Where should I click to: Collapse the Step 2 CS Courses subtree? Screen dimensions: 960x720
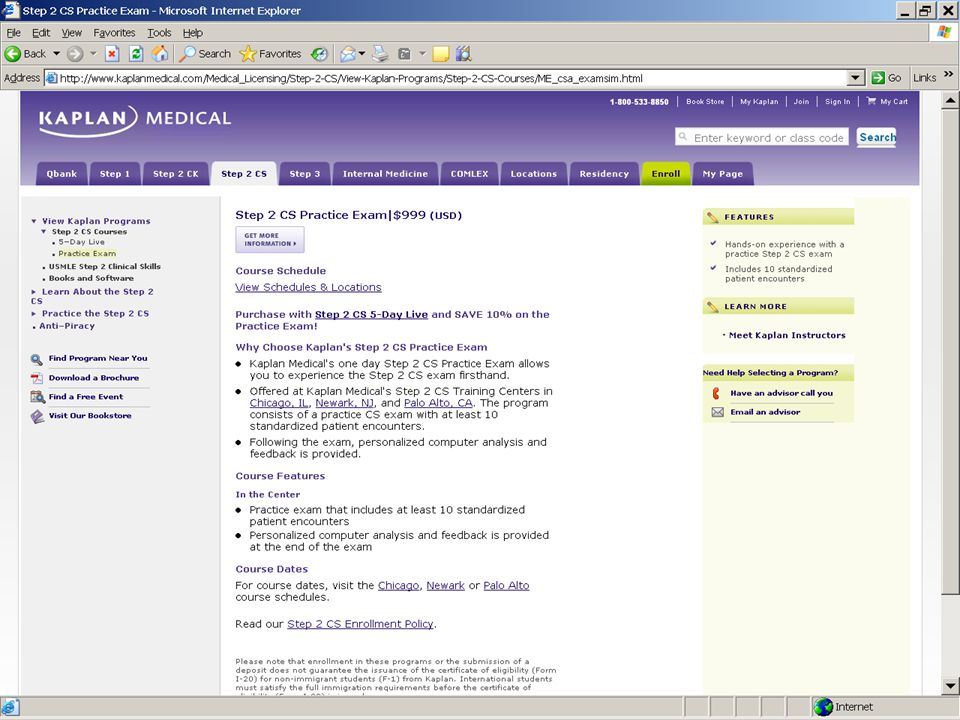point(43,231)
